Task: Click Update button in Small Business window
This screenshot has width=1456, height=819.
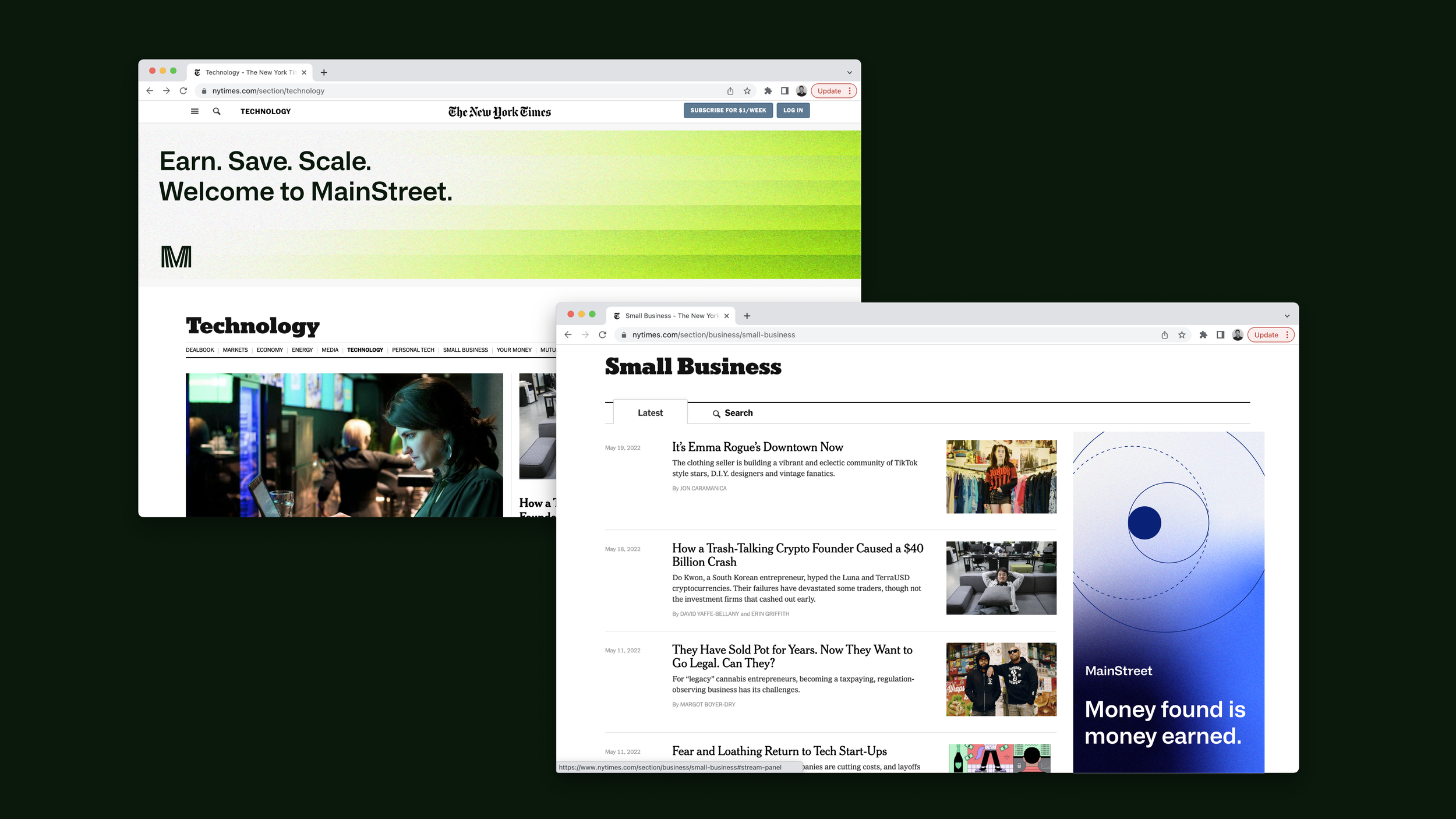Action: point(1266,335)
